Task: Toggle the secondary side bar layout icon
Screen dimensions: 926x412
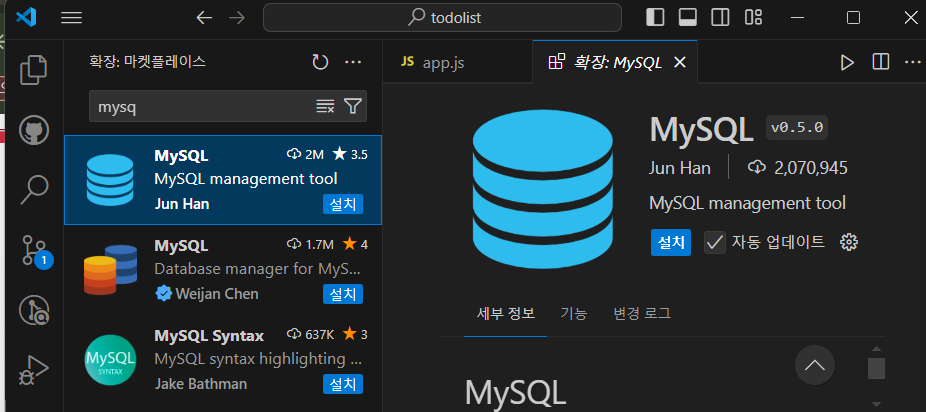Action: coord(720,18)
